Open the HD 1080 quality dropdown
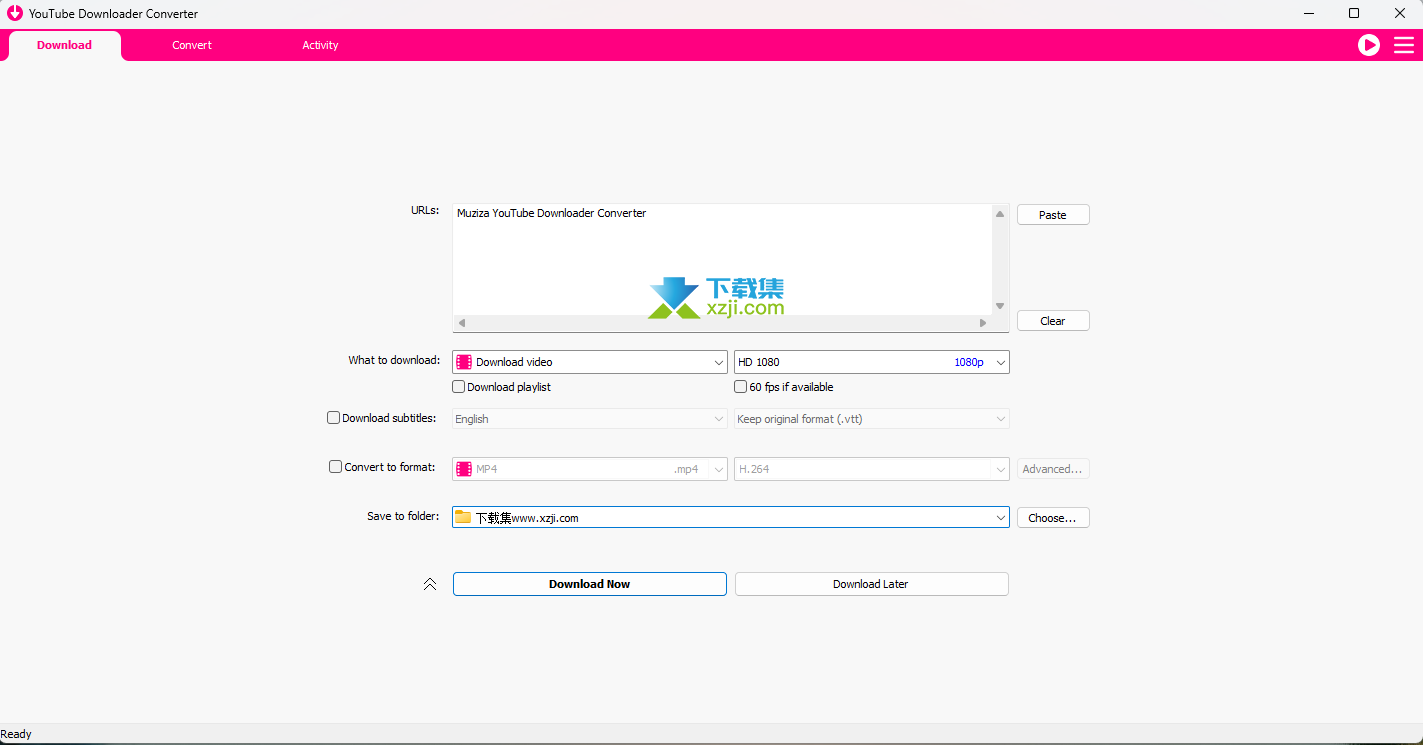Screen dimensions: 1423x745 pos(872,362)
